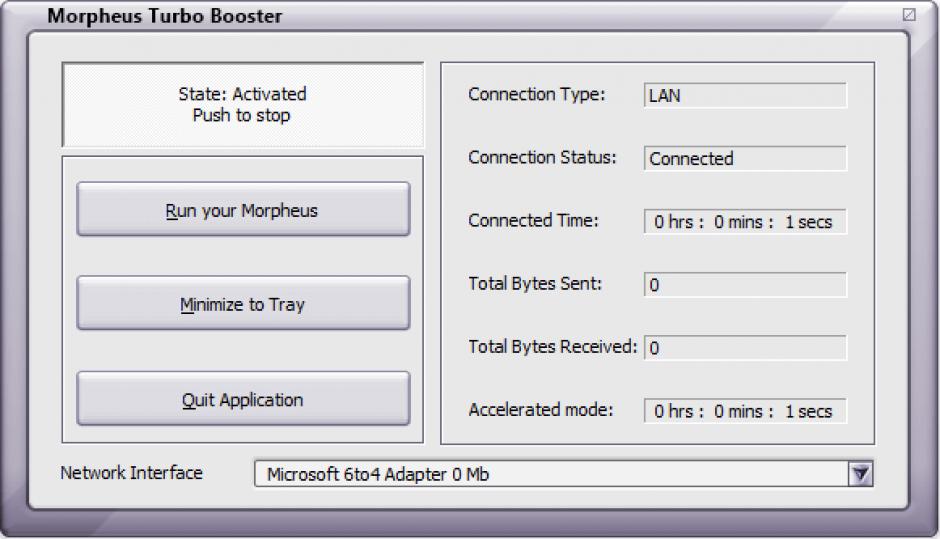
Task: Click the Connection Type field showing LAN
Action: (x=745, y=95)
